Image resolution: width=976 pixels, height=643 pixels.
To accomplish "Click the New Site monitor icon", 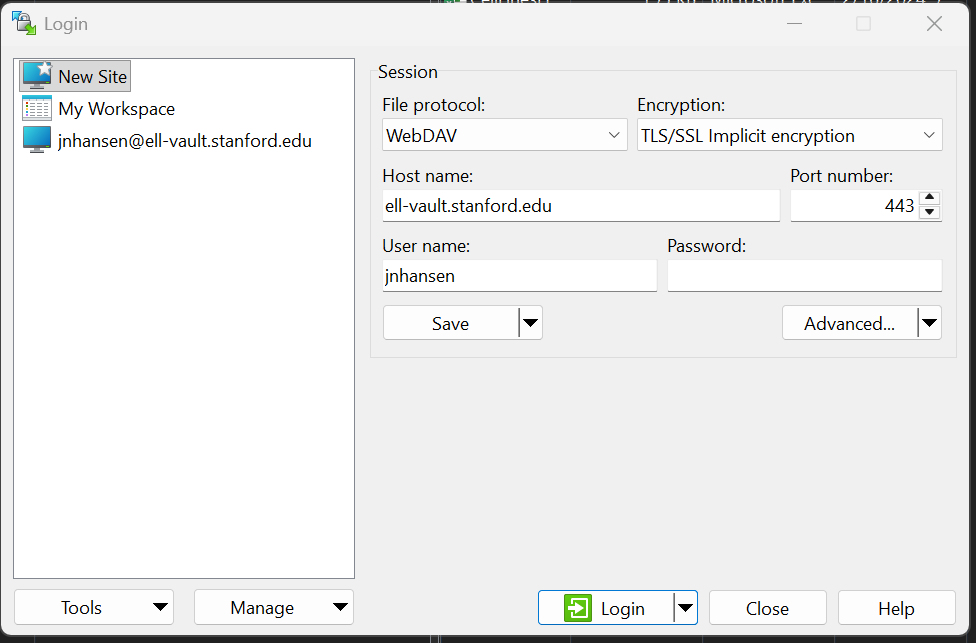I will [37, 76].
